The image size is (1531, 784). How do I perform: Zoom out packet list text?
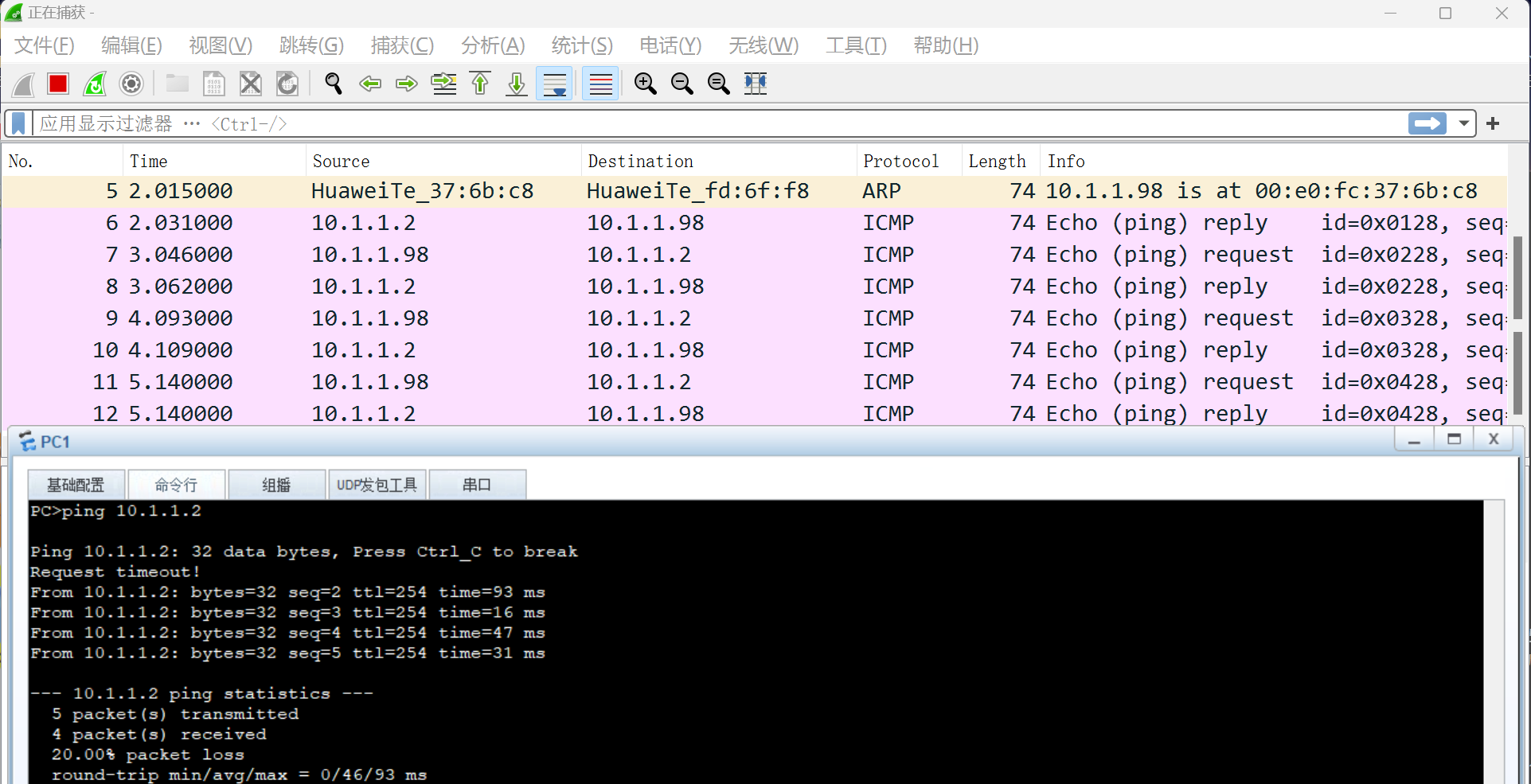682,84
